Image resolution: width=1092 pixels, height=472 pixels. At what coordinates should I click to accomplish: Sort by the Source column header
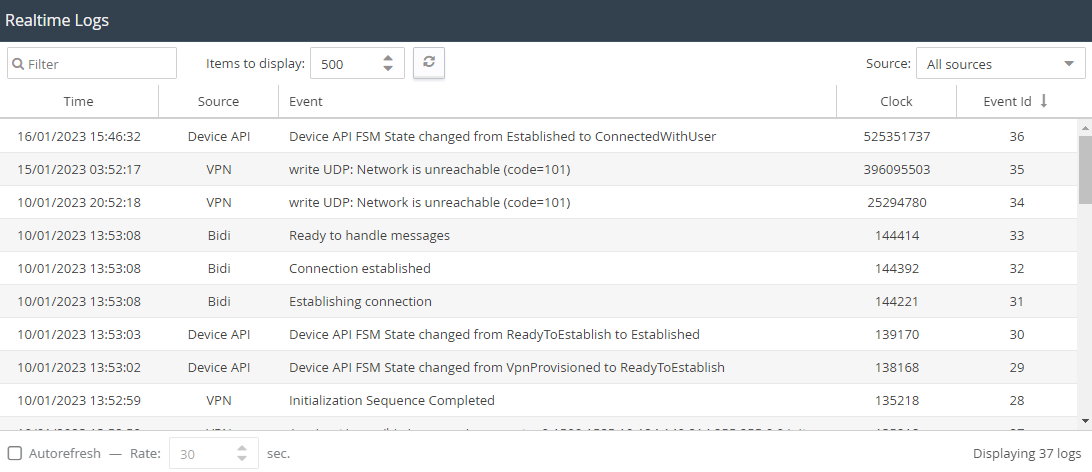219,101
